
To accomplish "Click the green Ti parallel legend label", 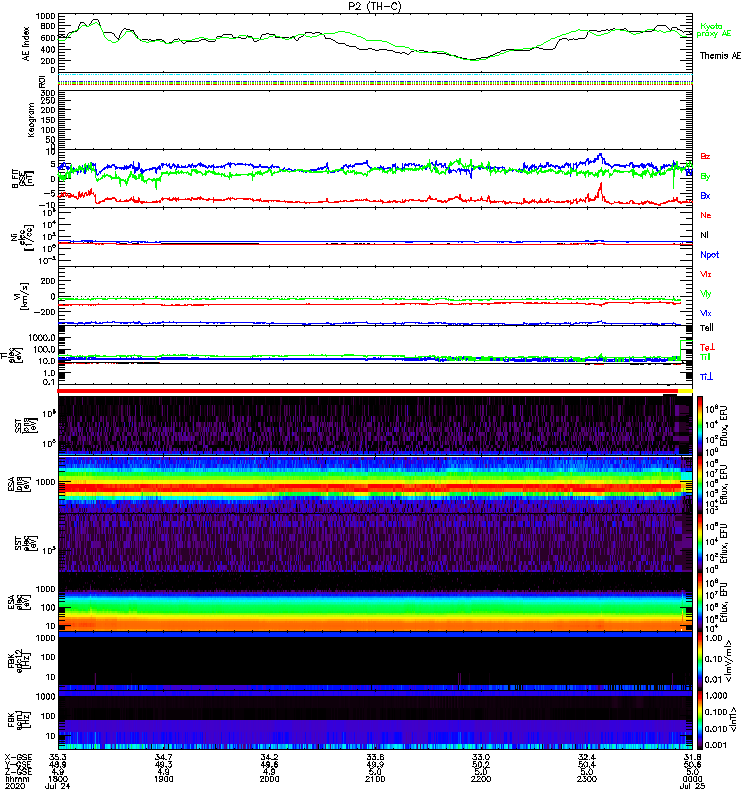I will [705, 357].
